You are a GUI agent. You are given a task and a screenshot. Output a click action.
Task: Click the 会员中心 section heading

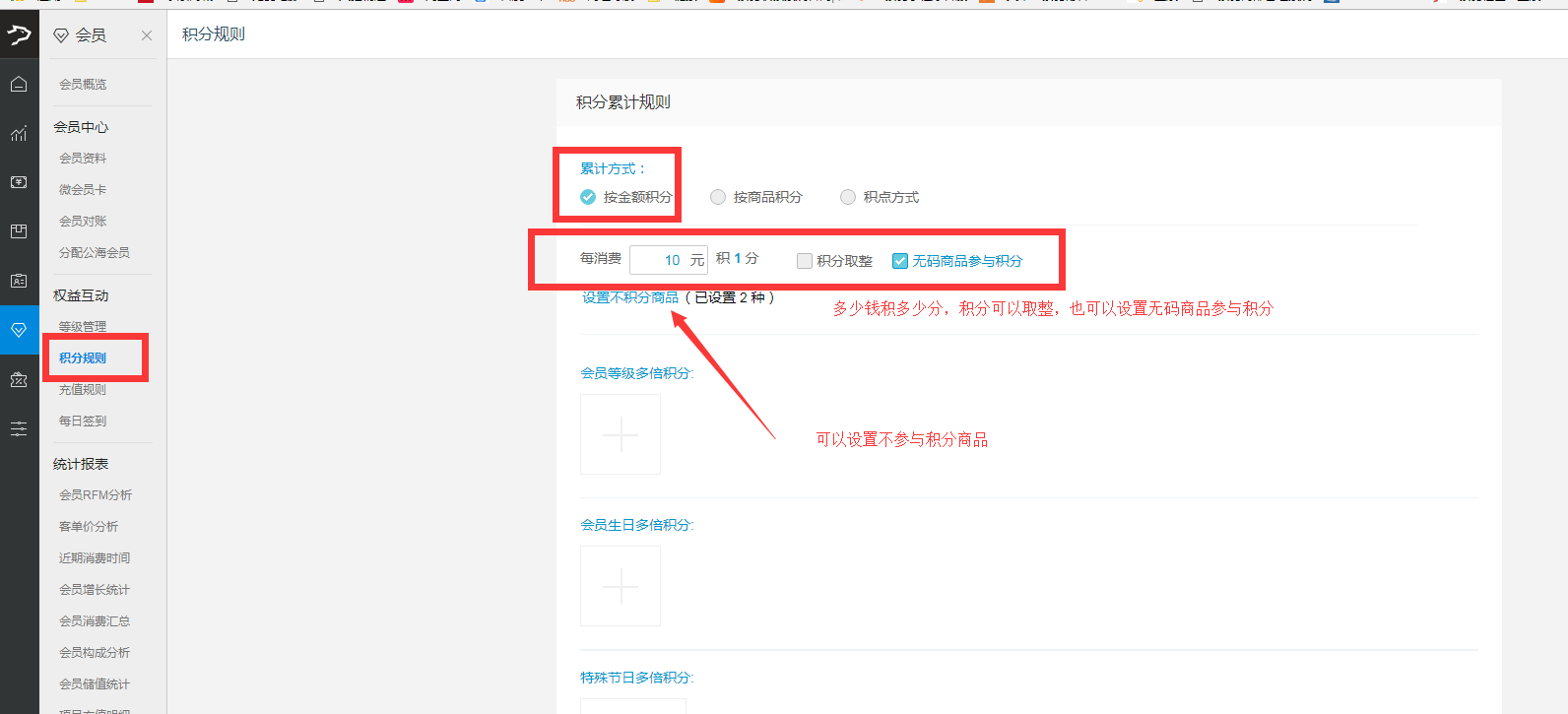(x=81, y=127)
